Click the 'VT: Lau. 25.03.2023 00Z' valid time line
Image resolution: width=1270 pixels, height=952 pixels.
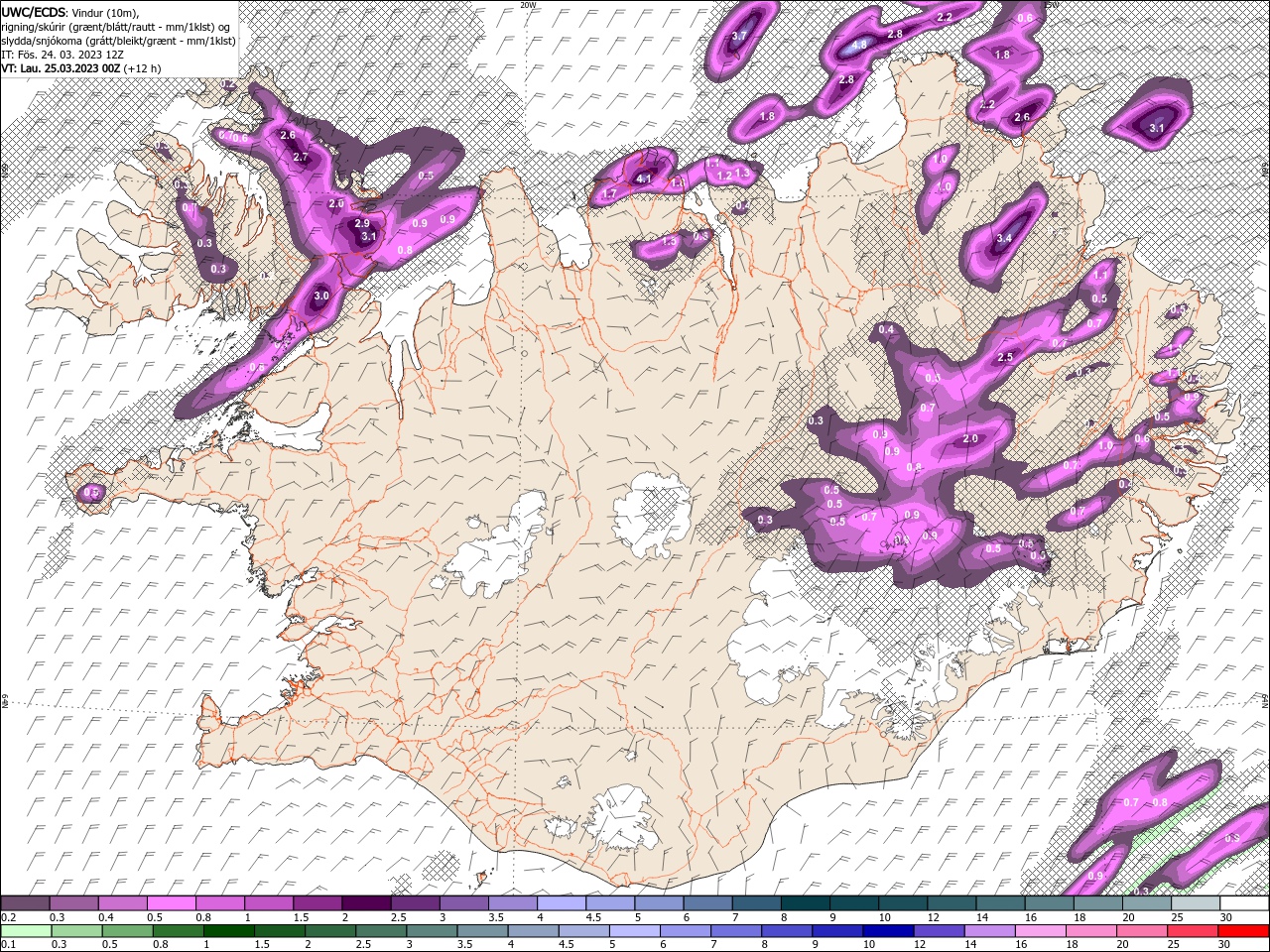(80, 68)
